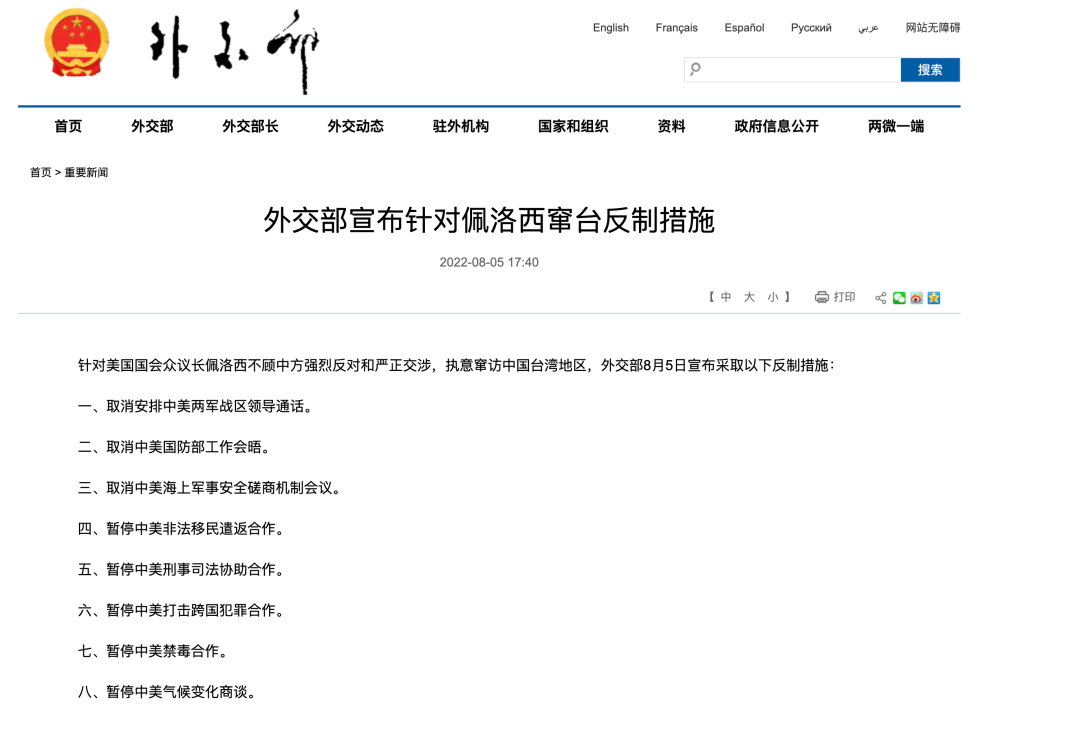This screenshot has width=1080, height=742.
Task: Open the 两微一端 section
Action: (x=893, y=126)
